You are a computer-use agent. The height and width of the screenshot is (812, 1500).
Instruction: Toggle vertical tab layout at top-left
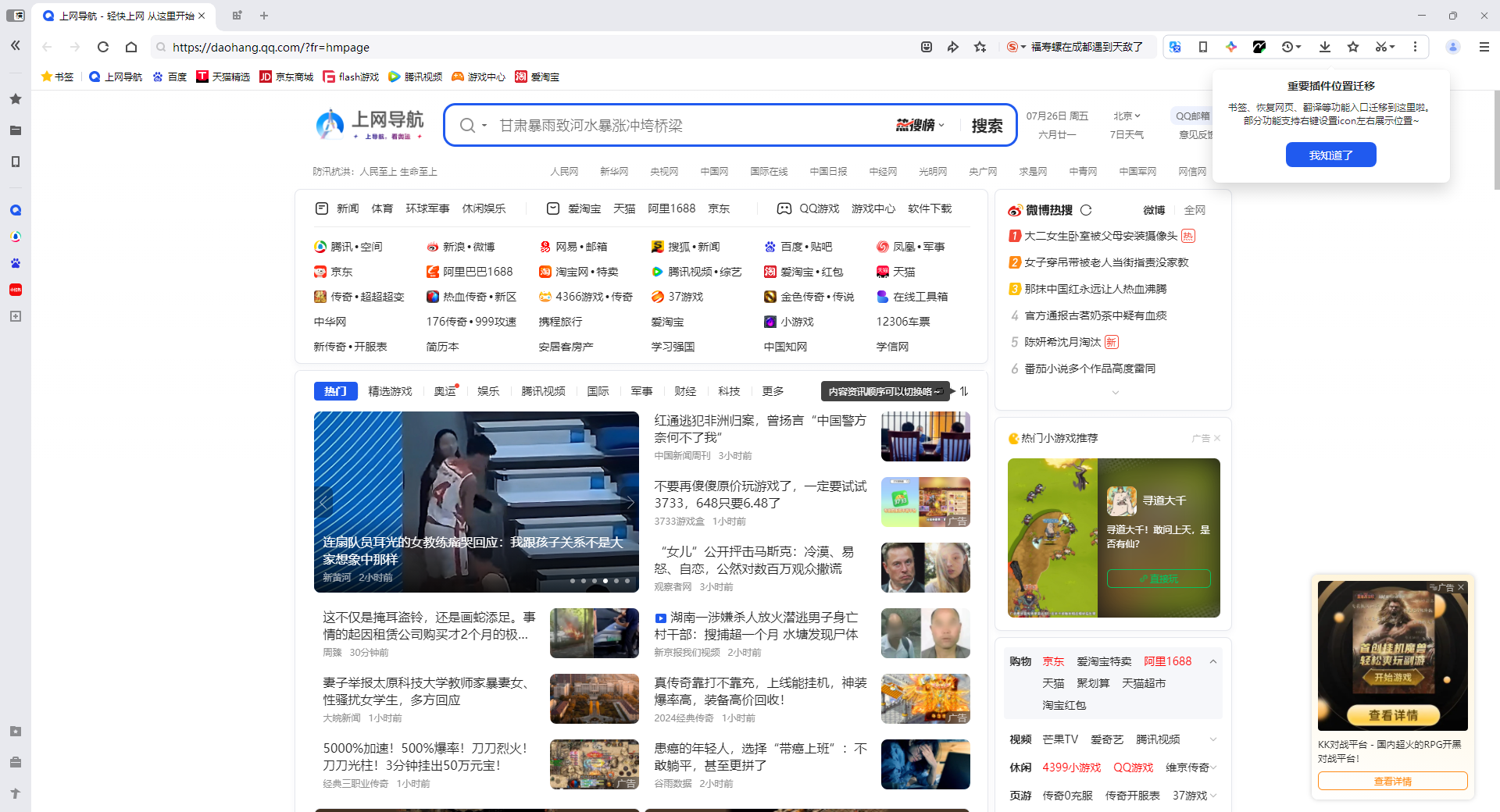point(16,16)
